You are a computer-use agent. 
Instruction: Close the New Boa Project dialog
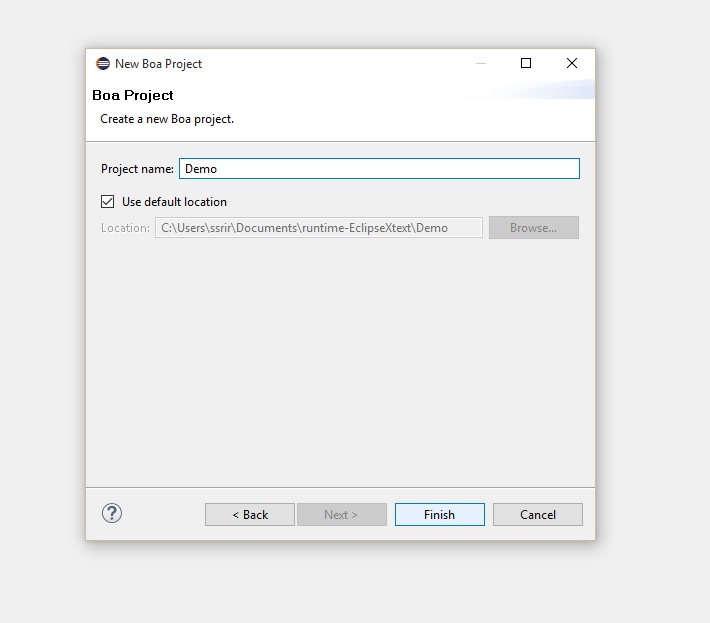tap(571, 63)
